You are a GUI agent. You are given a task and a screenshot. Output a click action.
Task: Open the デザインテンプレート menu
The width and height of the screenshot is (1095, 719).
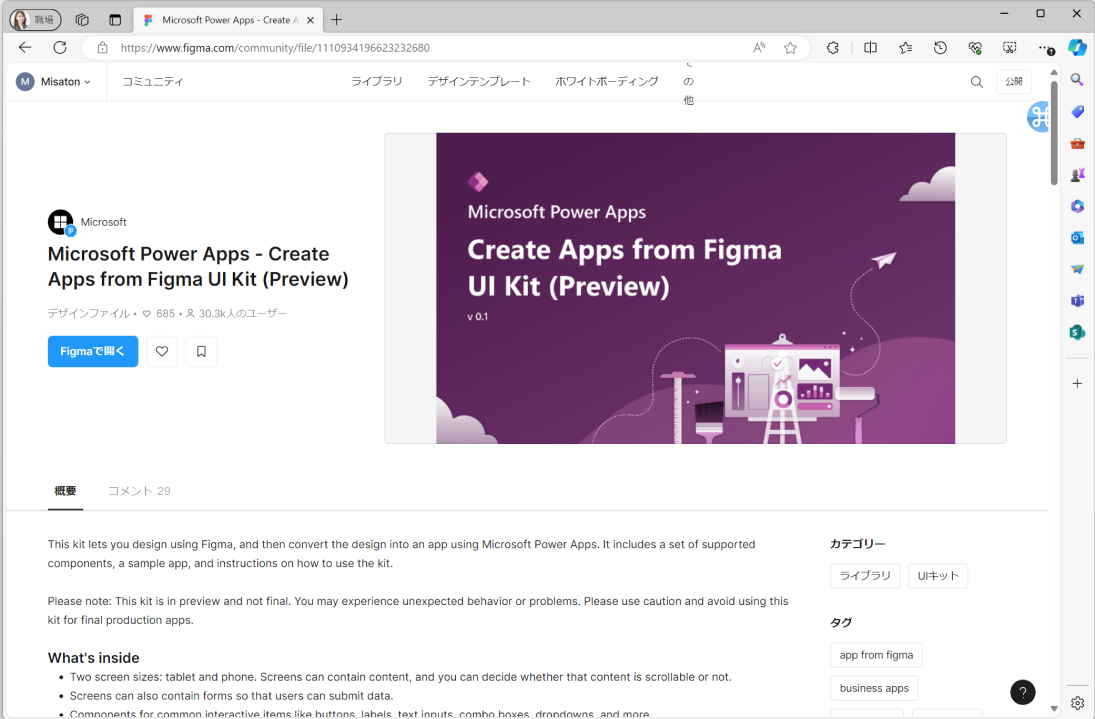[479, 82]
